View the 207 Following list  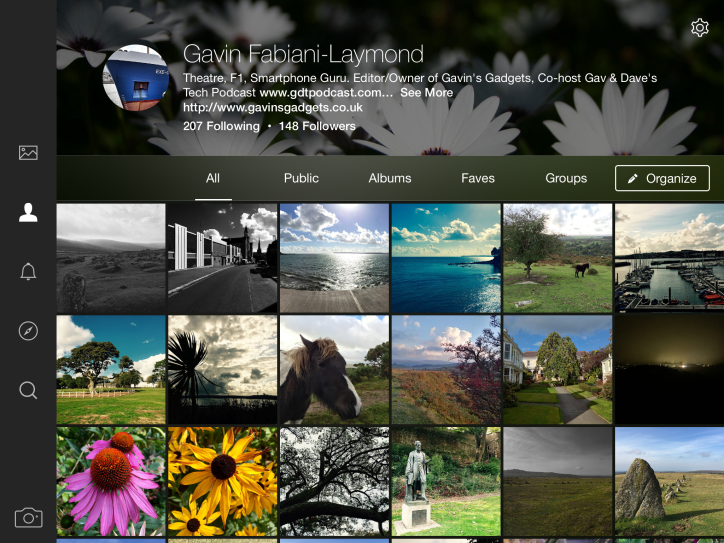(x=220, y=126)
